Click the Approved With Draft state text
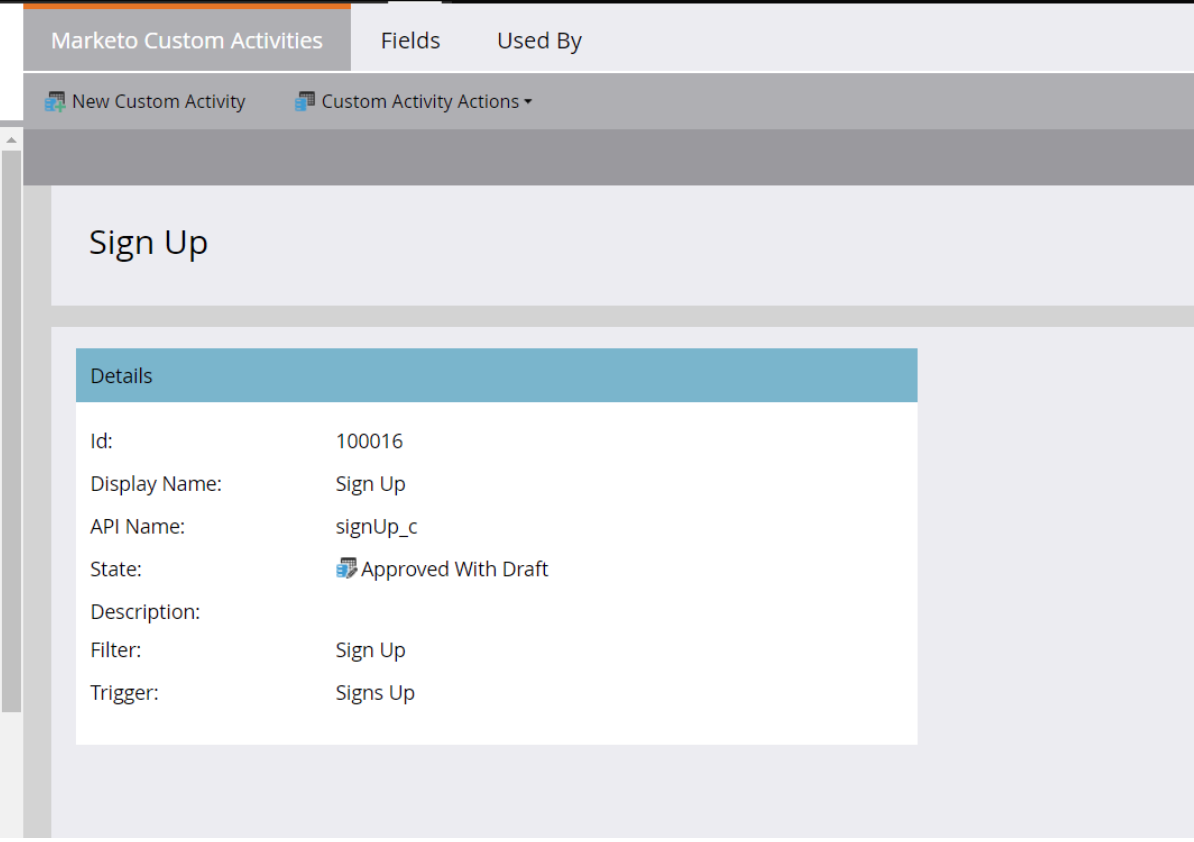Viewport: 1194px width, 842px height. click(x=453, y=568)
